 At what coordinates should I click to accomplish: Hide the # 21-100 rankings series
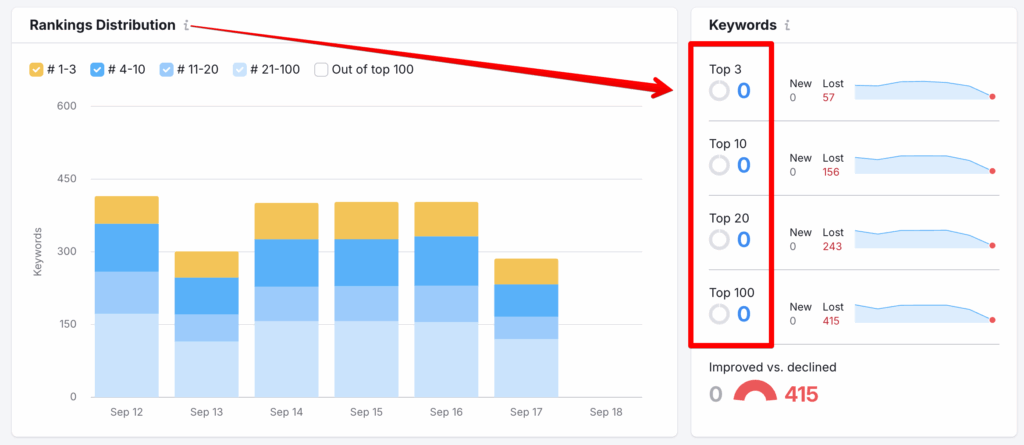[240, 70]
